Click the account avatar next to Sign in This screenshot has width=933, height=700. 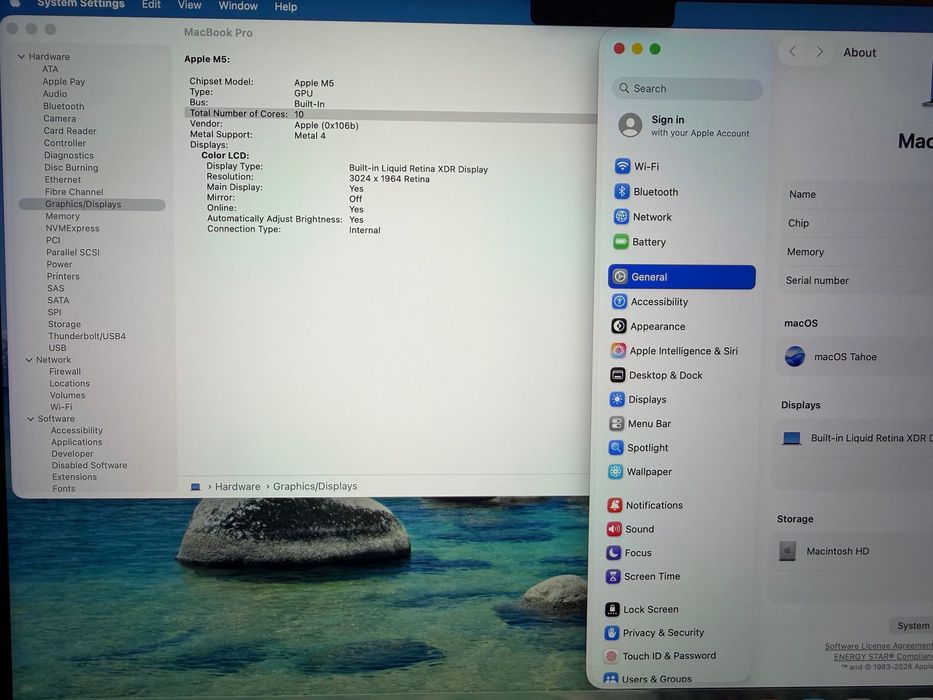pos(630,125)
